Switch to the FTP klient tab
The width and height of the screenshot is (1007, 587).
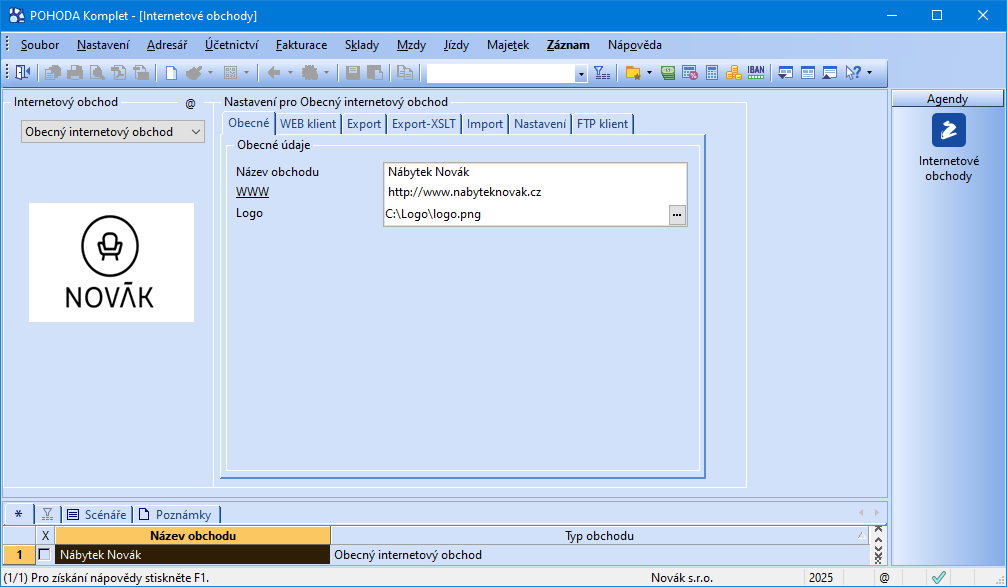click(602, 124)
